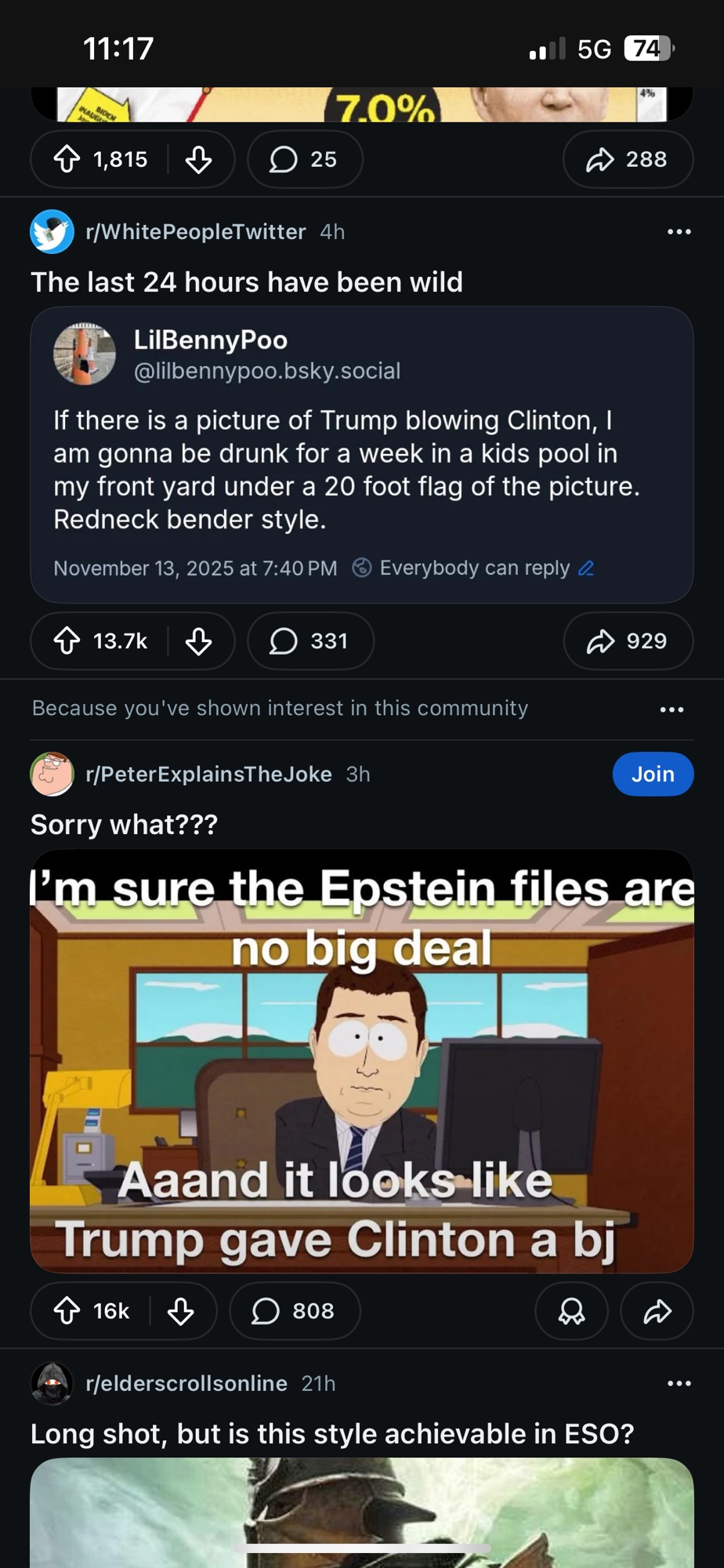Downvote the WhitePeopleTwitter post
Viewport: 724px width, 1568px height.
click(199, 641)
